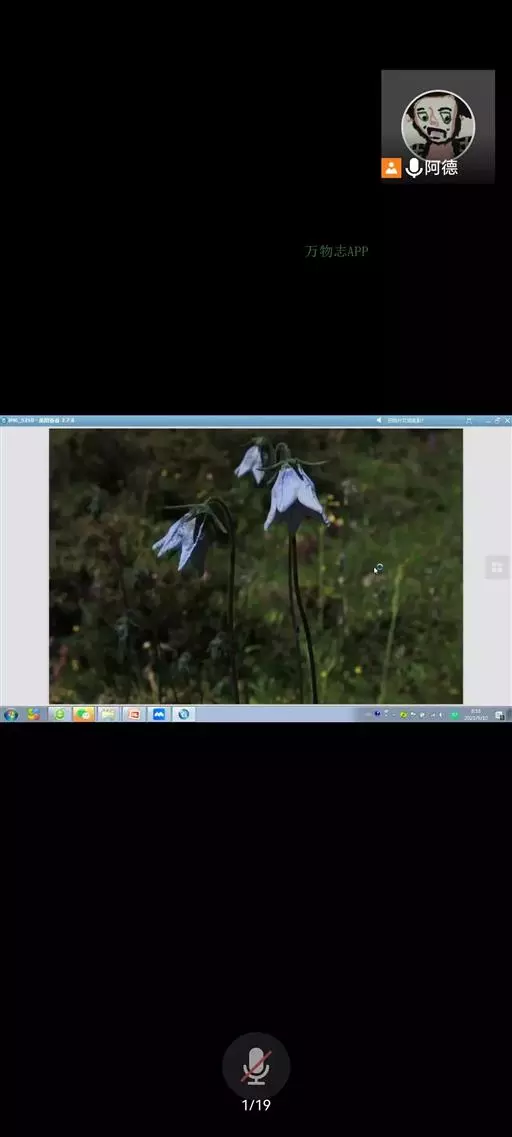The image size is (512, 1137).
Task: Click the green tray icon beside the clock
Action: (455, 714)
